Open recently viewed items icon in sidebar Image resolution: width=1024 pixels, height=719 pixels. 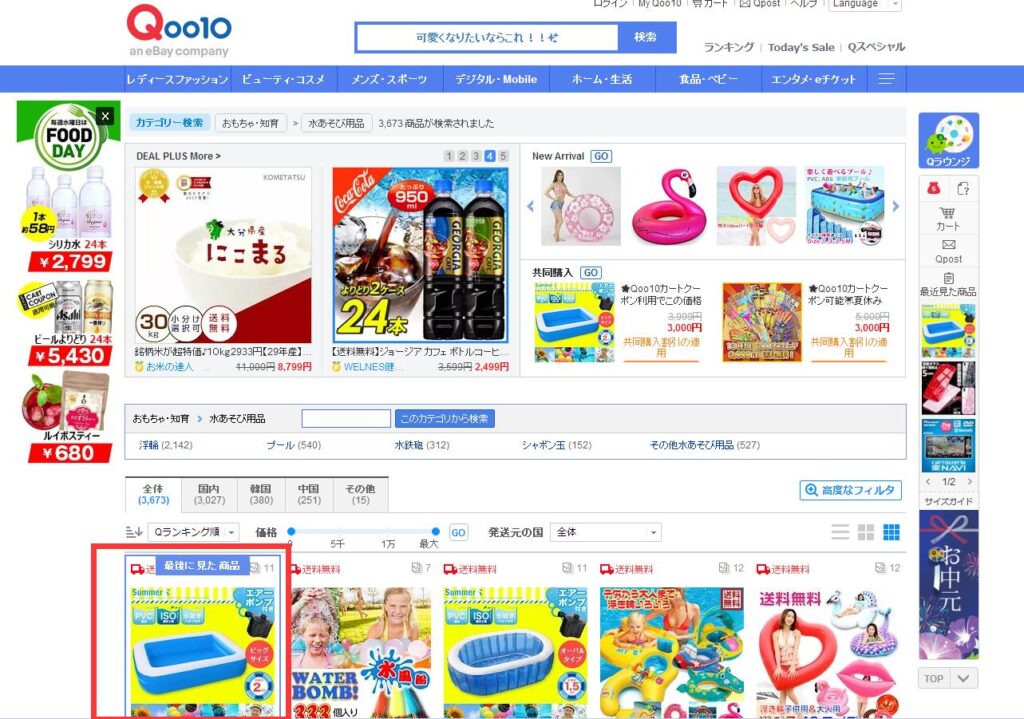(948, 285)
